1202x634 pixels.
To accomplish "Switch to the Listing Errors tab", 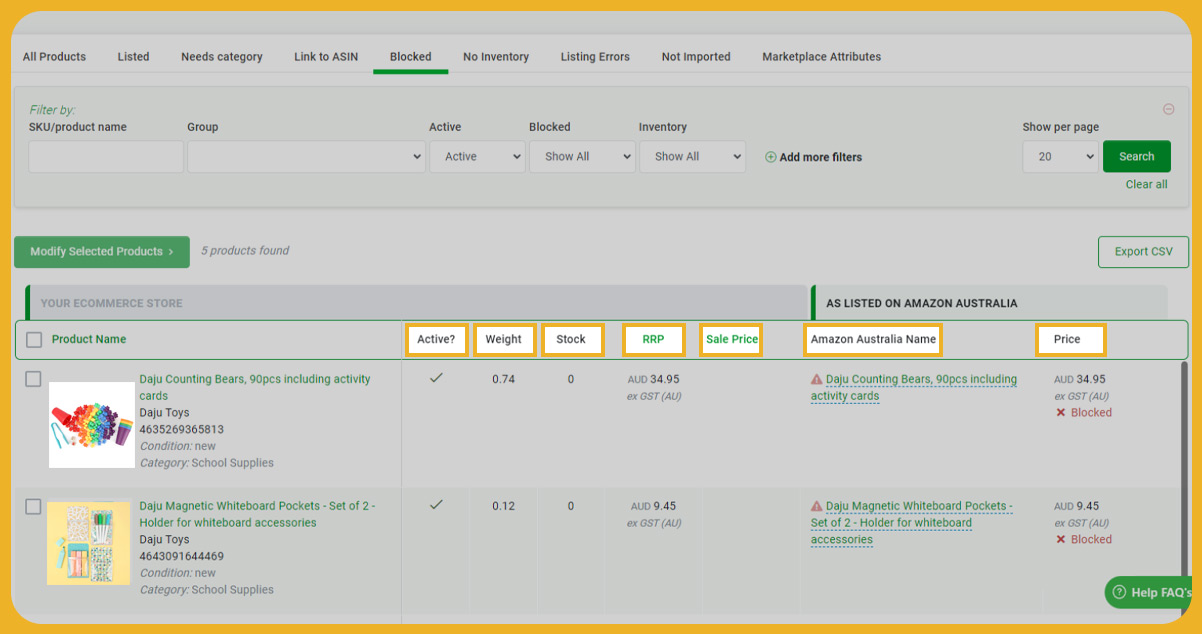I will pyautogui.click(x=595, y=57).
